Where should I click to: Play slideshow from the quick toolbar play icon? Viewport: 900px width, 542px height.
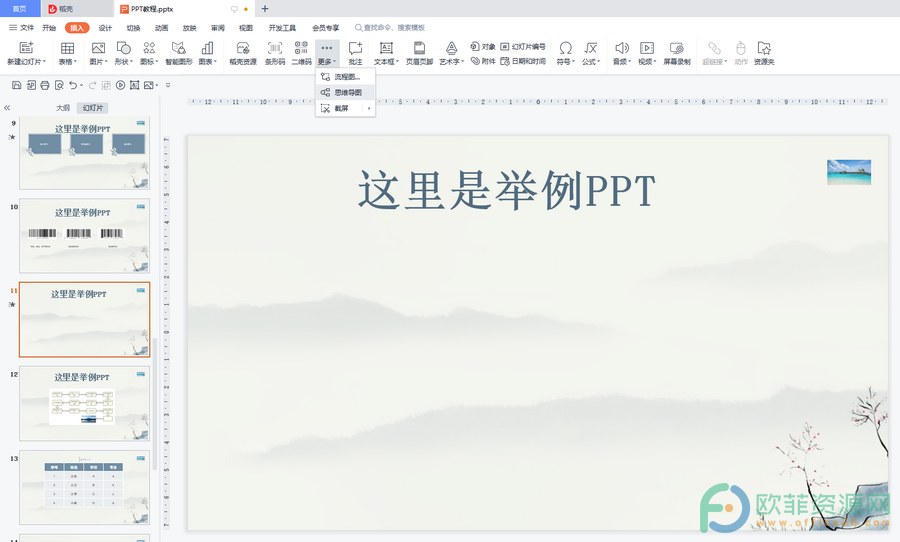pyautogui.click(x=120, y=85)
